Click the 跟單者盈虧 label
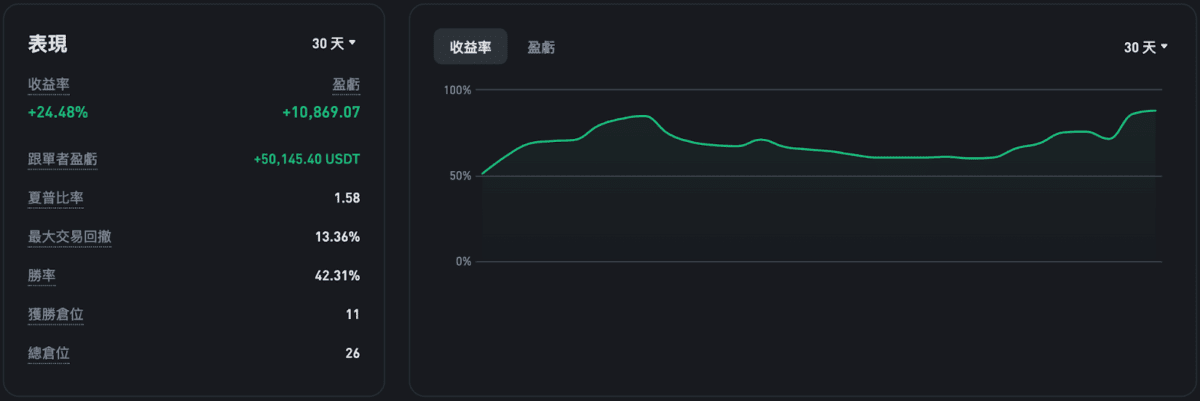This screenshot has width=1200, height=401. (63, 159)
